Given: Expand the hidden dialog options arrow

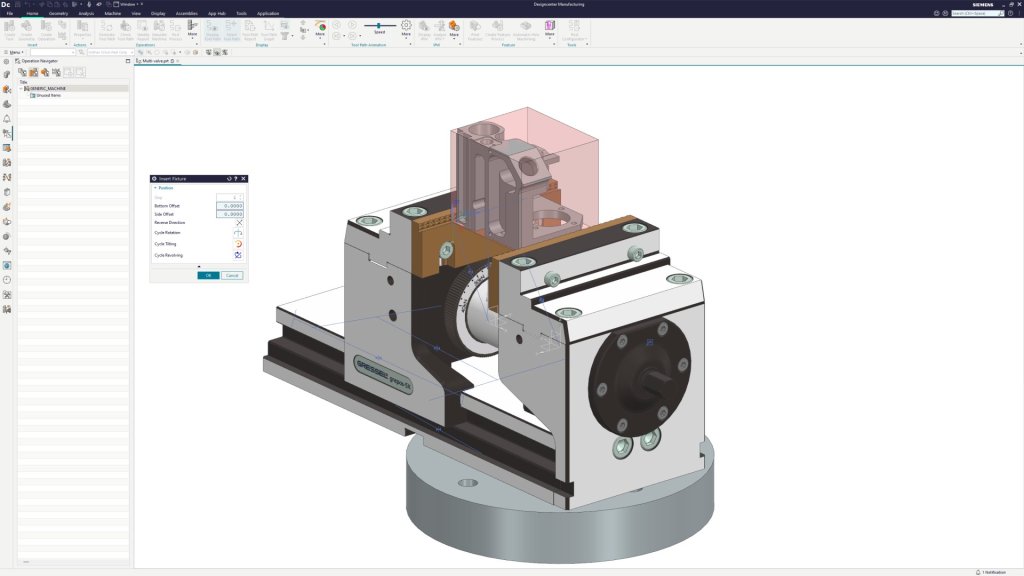Looking at the screenshot, I should [x=198, y=266].
